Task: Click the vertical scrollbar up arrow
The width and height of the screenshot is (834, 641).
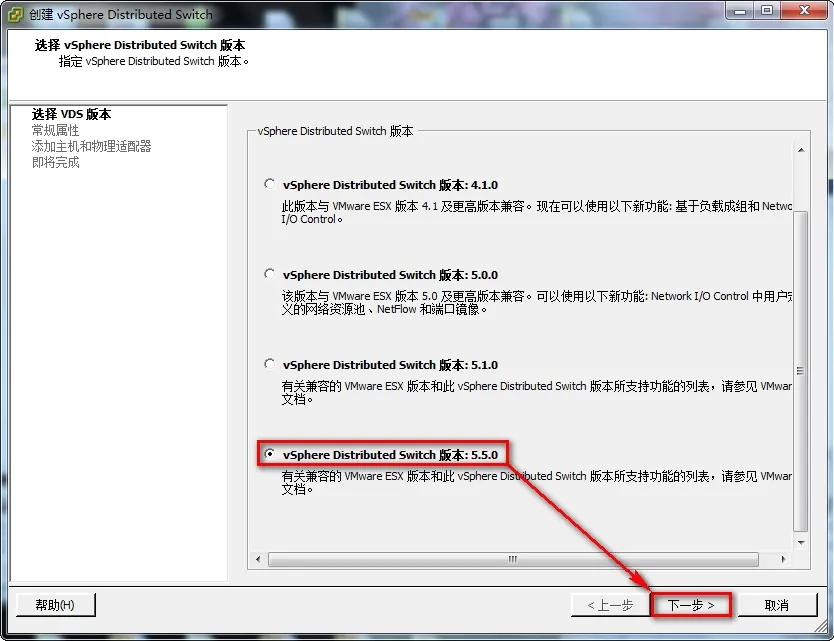Action: click(801, 150)
